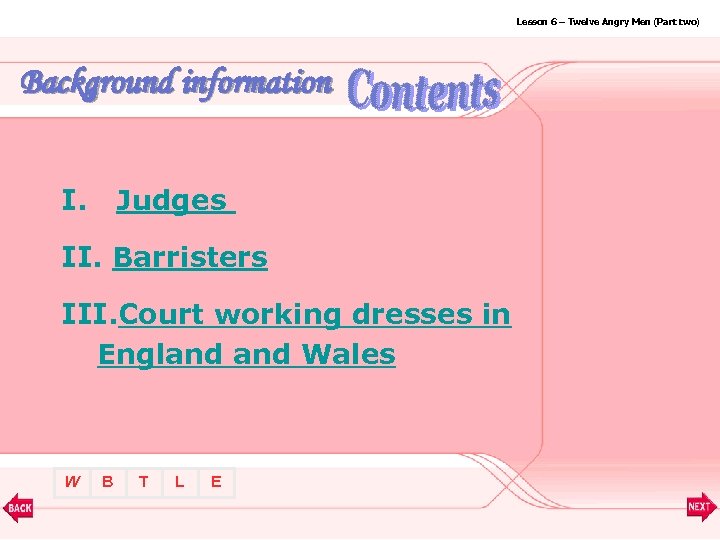Viewport: 720px width, 540px height.
Task: Click the Background information heading
Action: [177, 84]
